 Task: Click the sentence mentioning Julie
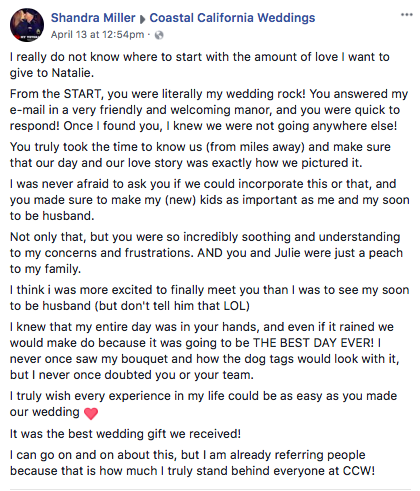point(206,261)
